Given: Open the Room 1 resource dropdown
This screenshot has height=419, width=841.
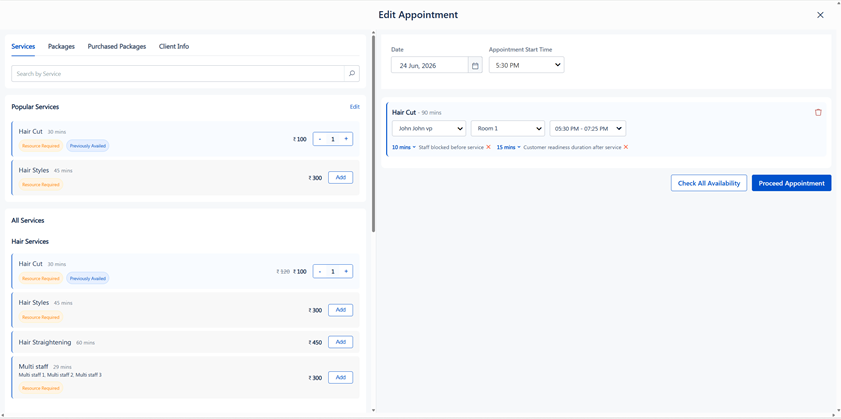Looking at the screenshot, I should (508, 129).
